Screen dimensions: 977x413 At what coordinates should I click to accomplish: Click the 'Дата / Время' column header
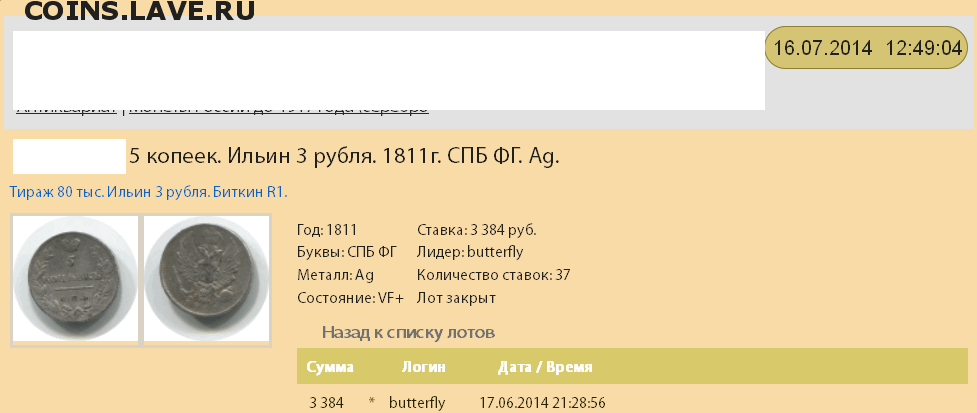pos(545,367)
